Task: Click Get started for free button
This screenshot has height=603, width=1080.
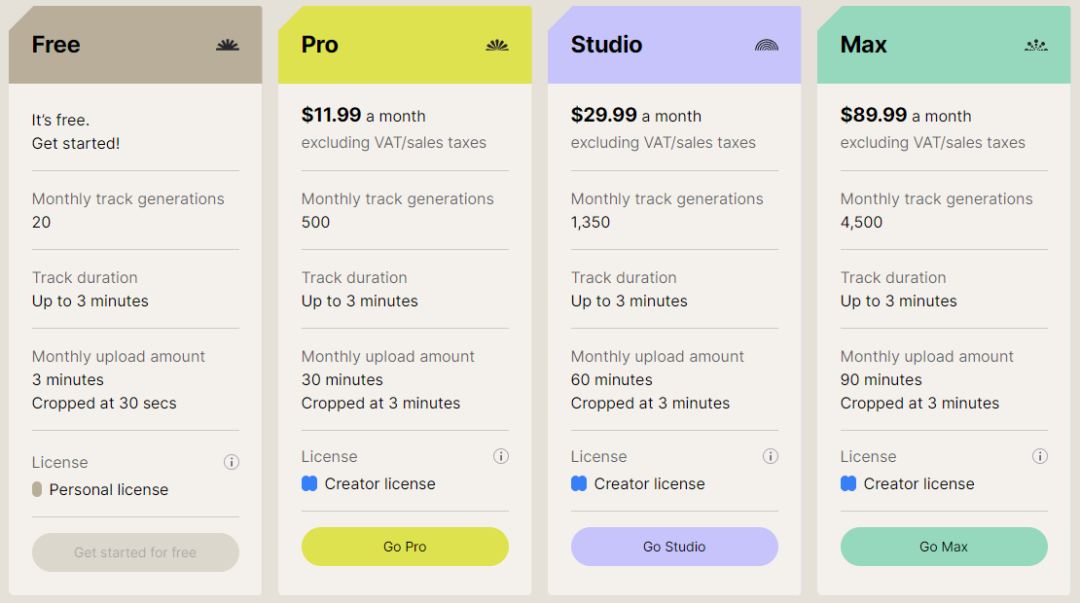Action: (x=135, y=552)
